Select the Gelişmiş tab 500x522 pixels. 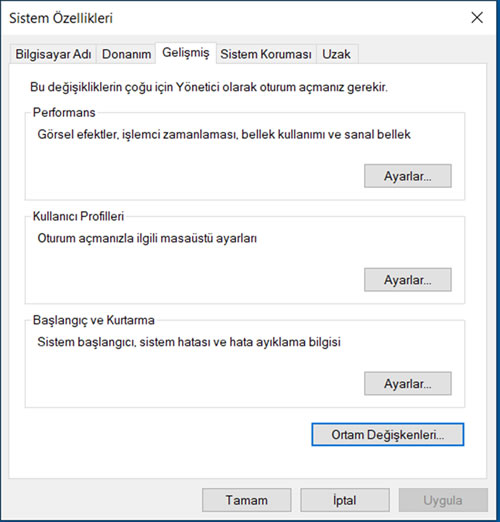186,53
